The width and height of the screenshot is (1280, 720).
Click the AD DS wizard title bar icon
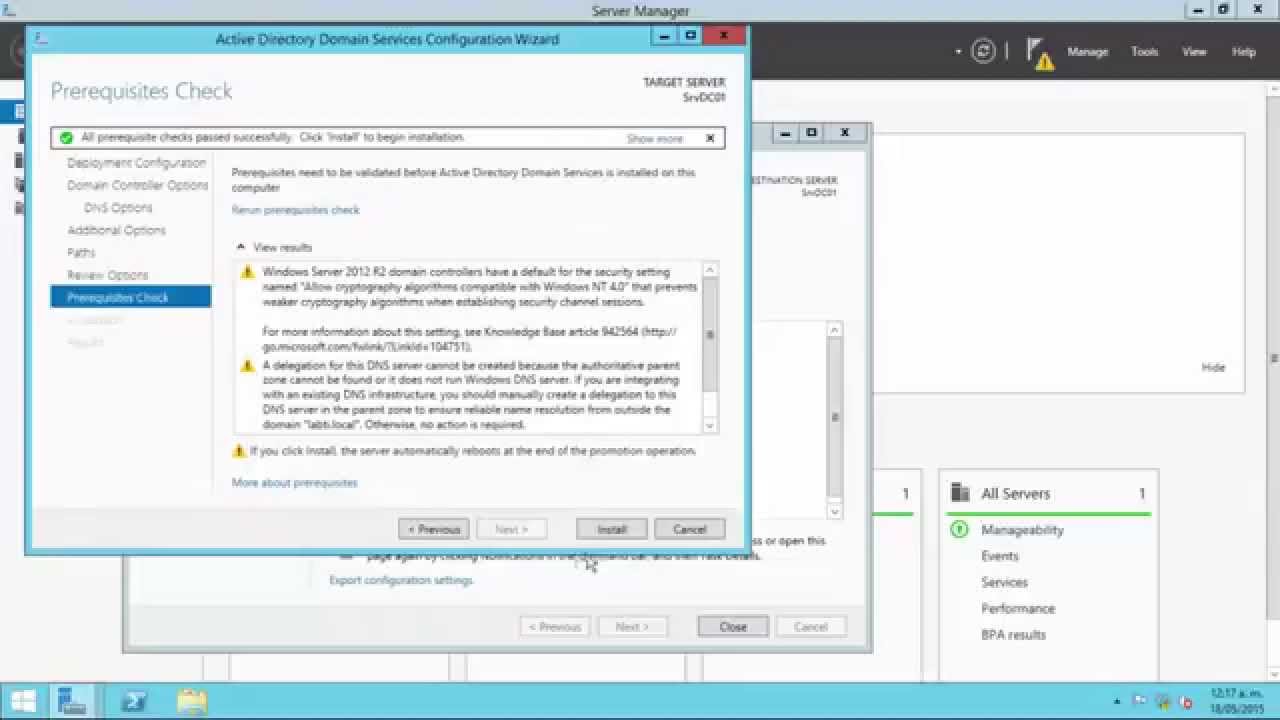(x=41, y=39)
